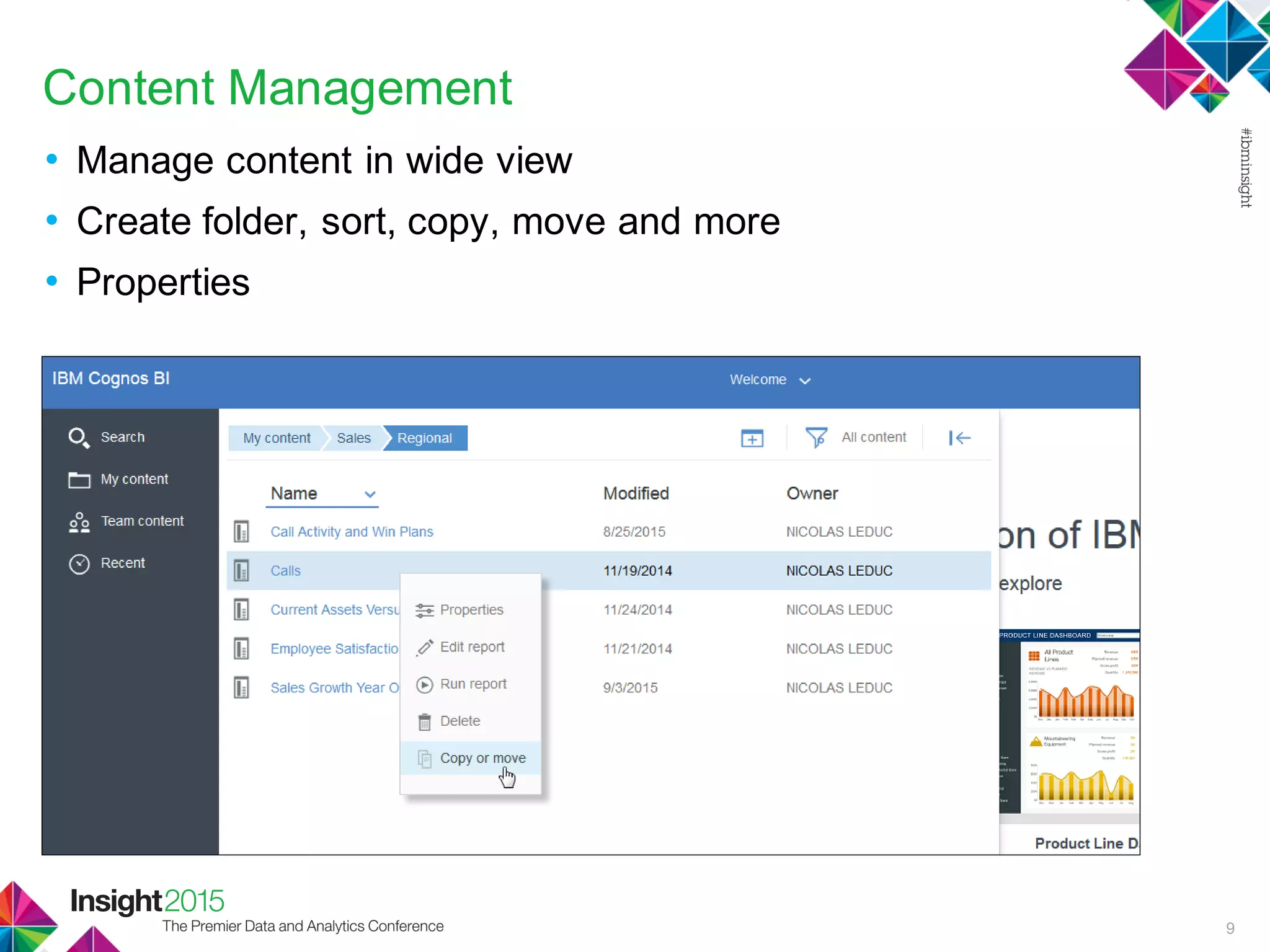Image resolution: width=1270 pixels, height=952 pixels.
Task: Click the Recent clock icon
Action: 79,563
